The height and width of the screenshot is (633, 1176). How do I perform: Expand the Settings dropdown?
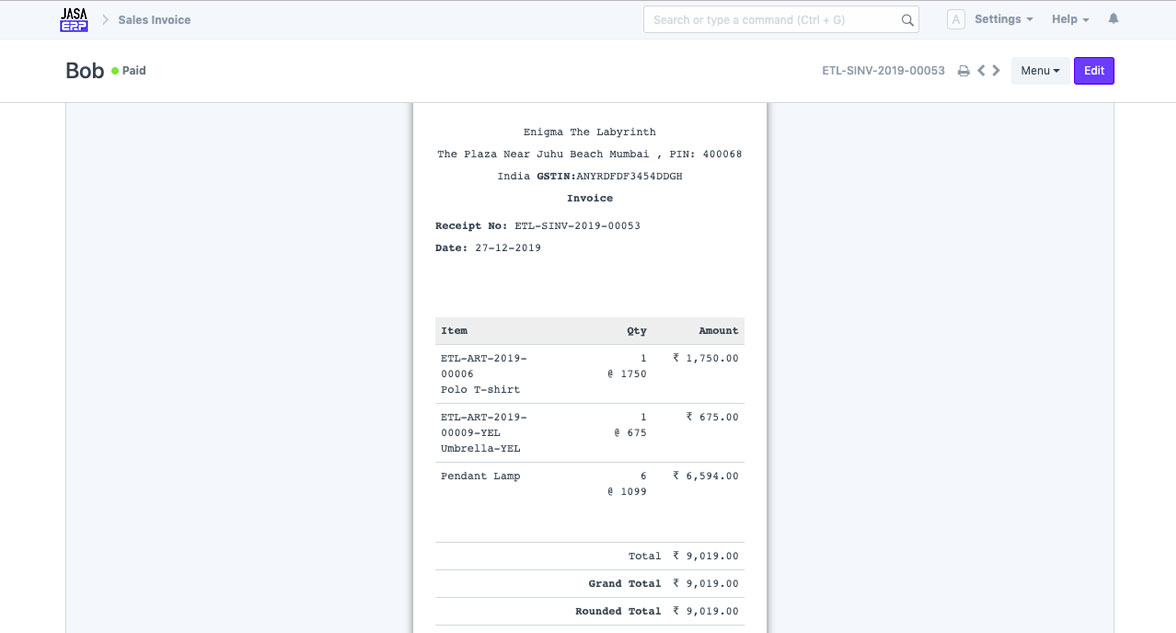(x=1003, y=20)
